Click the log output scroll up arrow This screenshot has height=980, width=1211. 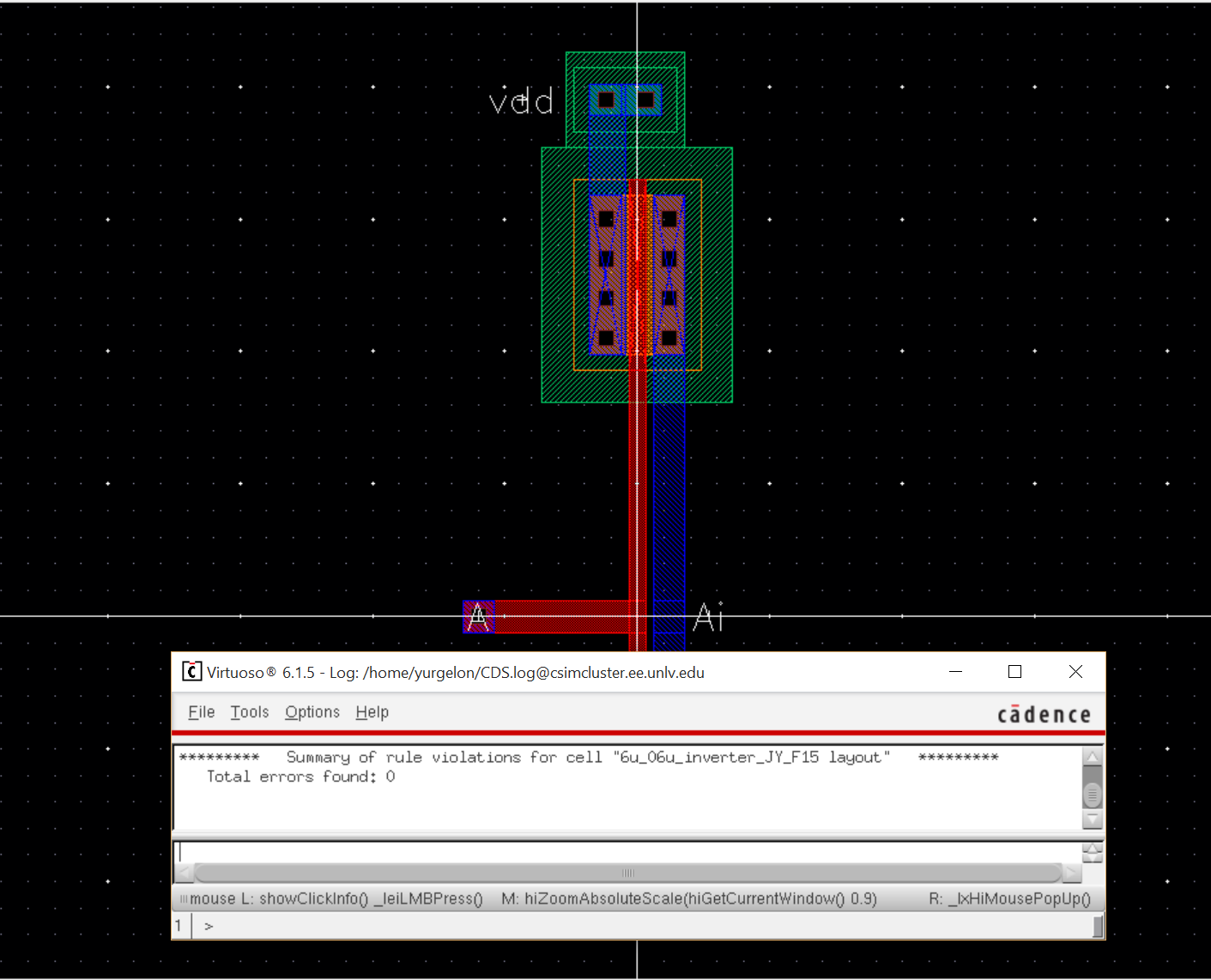pyautogui.click(x=1092, y=758)
